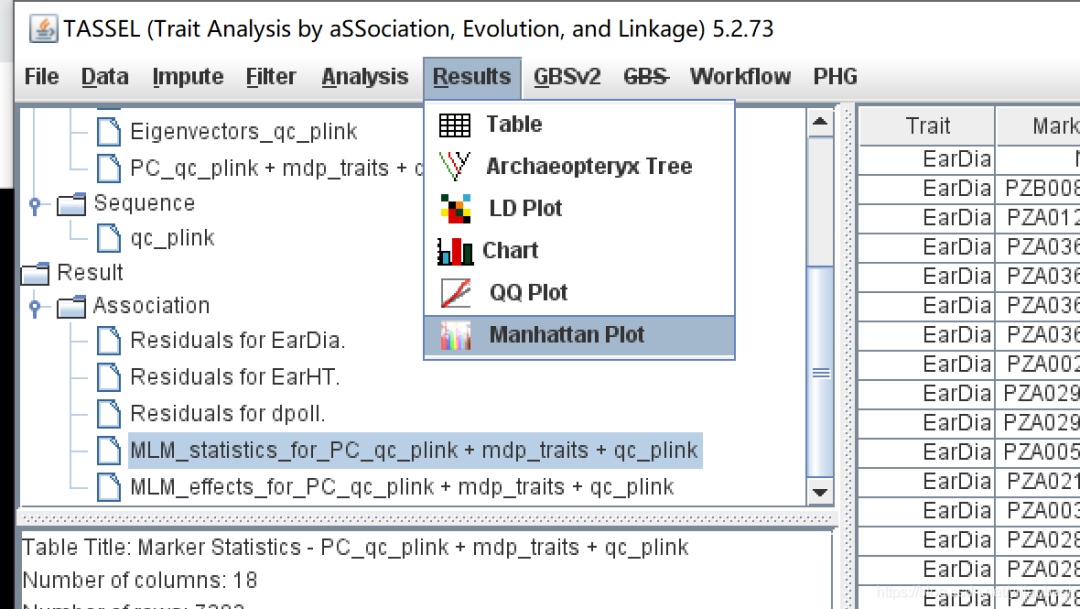
Task: Open the PHG menu
Action: [835, 76]
